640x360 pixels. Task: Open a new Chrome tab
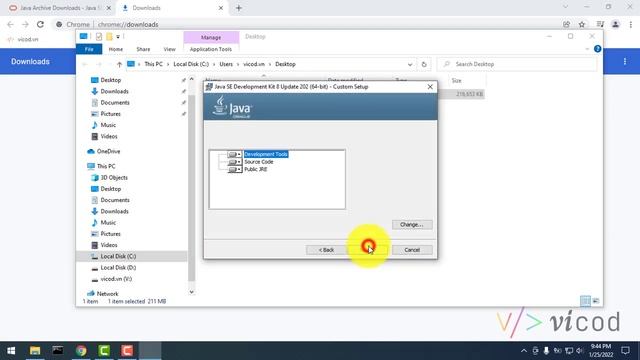[239, 8]
